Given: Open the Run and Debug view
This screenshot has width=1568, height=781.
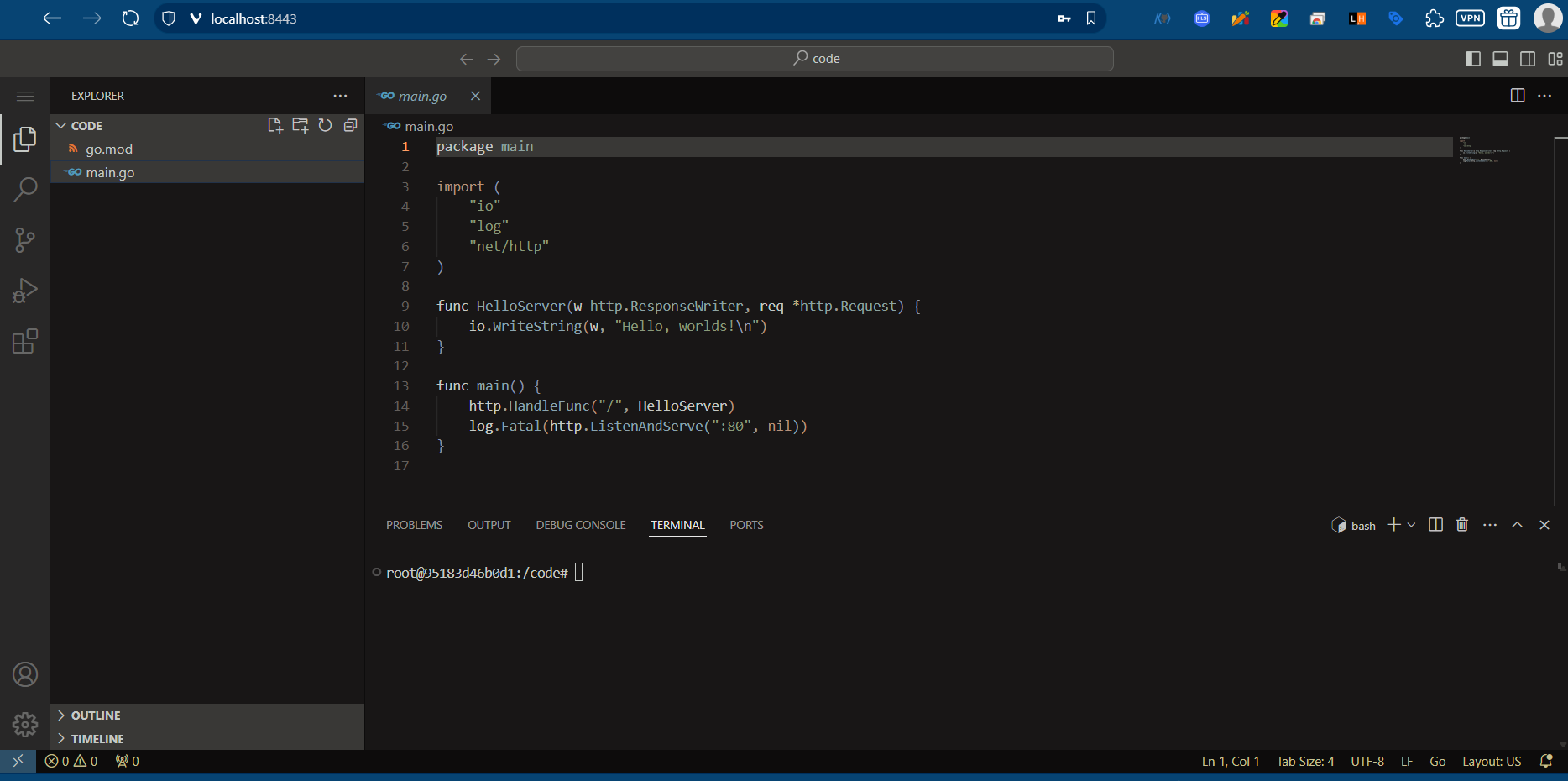Looking at the screenshot, I should [x=25, y=291].
